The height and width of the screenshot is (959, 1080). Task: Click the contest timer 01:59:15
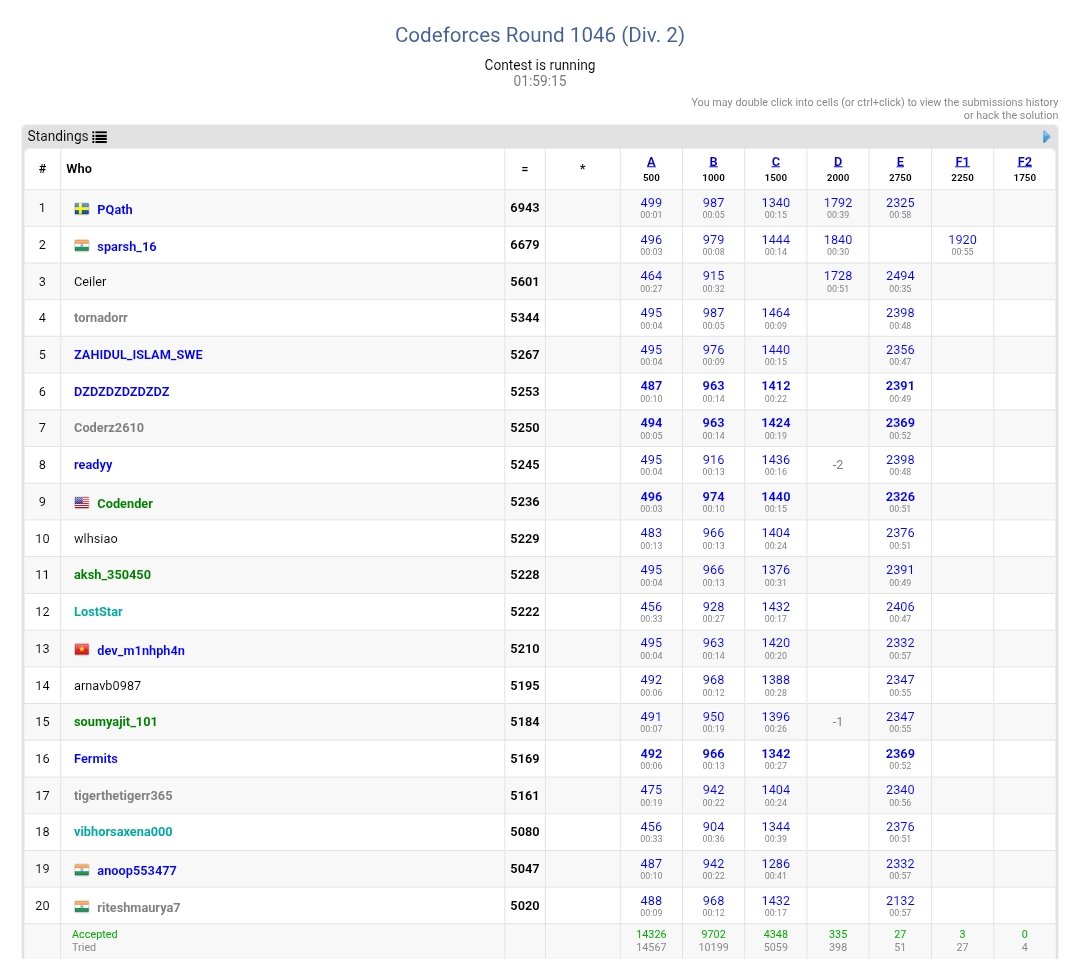point(539,81)
